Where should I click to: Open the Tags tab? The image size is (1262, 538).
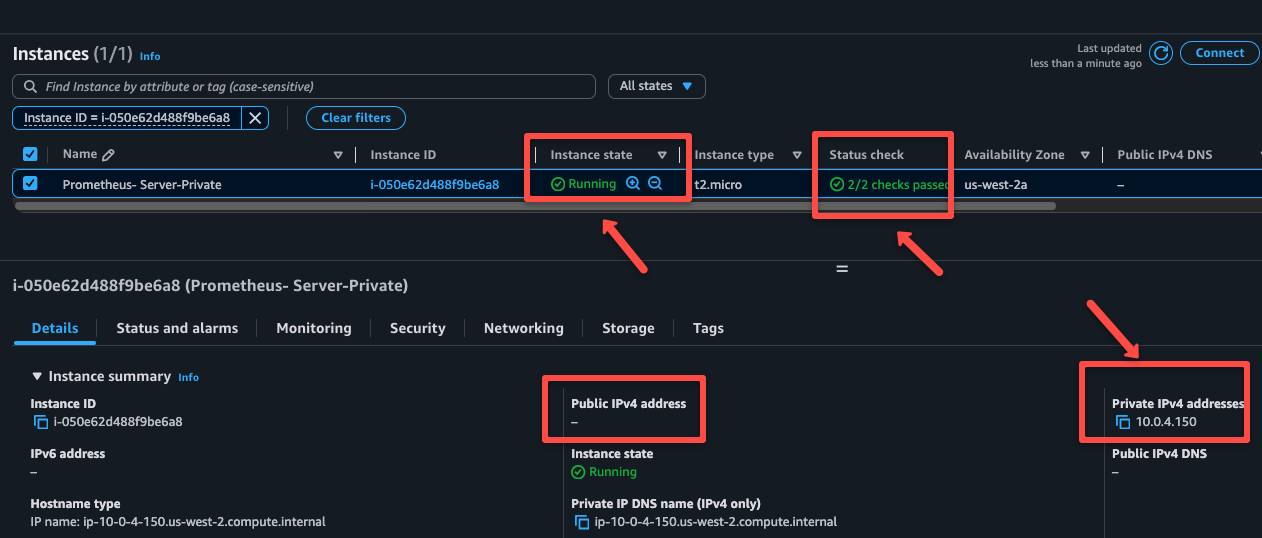708,328
